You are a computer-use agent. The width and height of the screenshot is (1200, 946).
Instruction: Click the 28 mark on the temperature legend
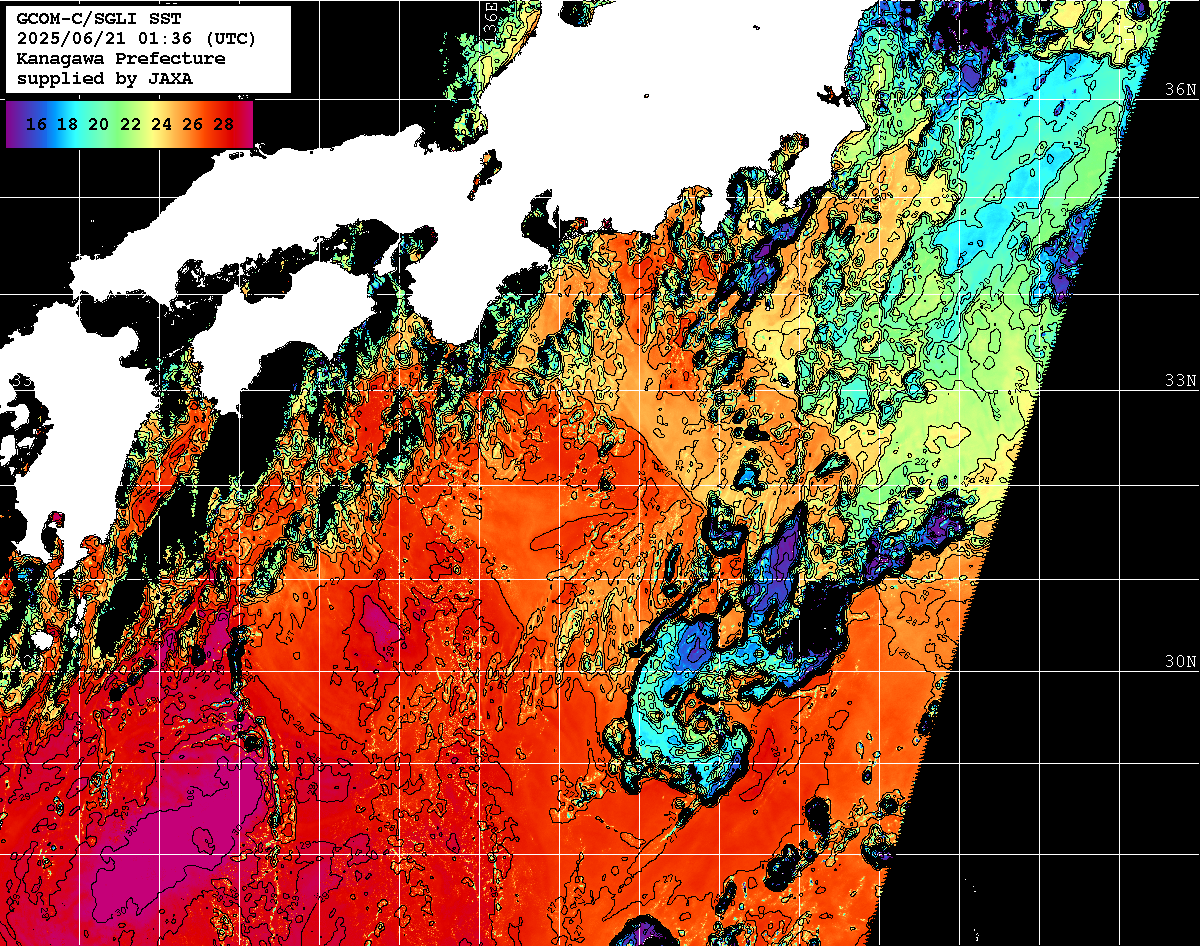[224, 124]
